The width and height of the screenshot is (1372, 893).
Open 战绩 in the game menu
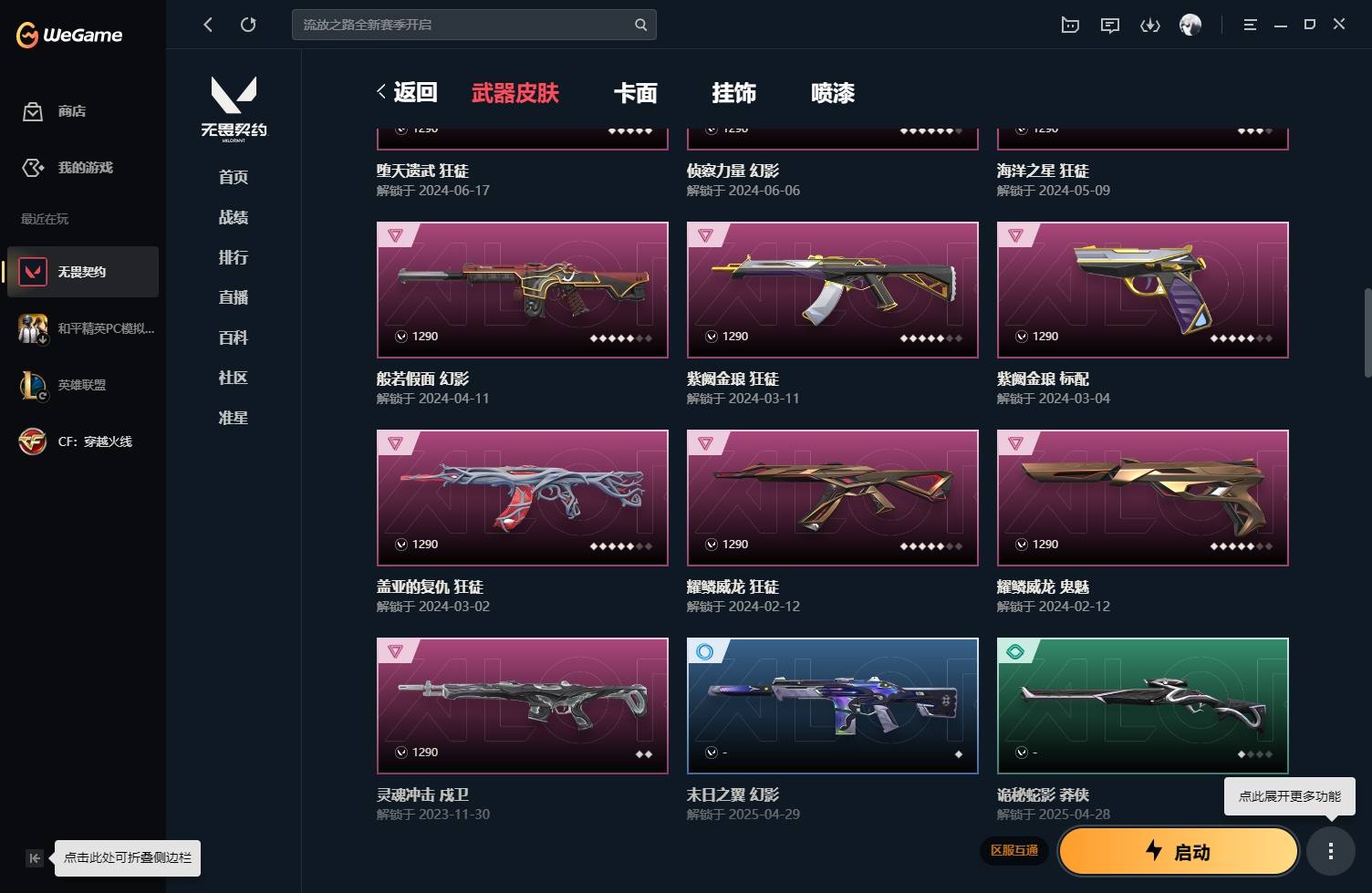point(234,217)
